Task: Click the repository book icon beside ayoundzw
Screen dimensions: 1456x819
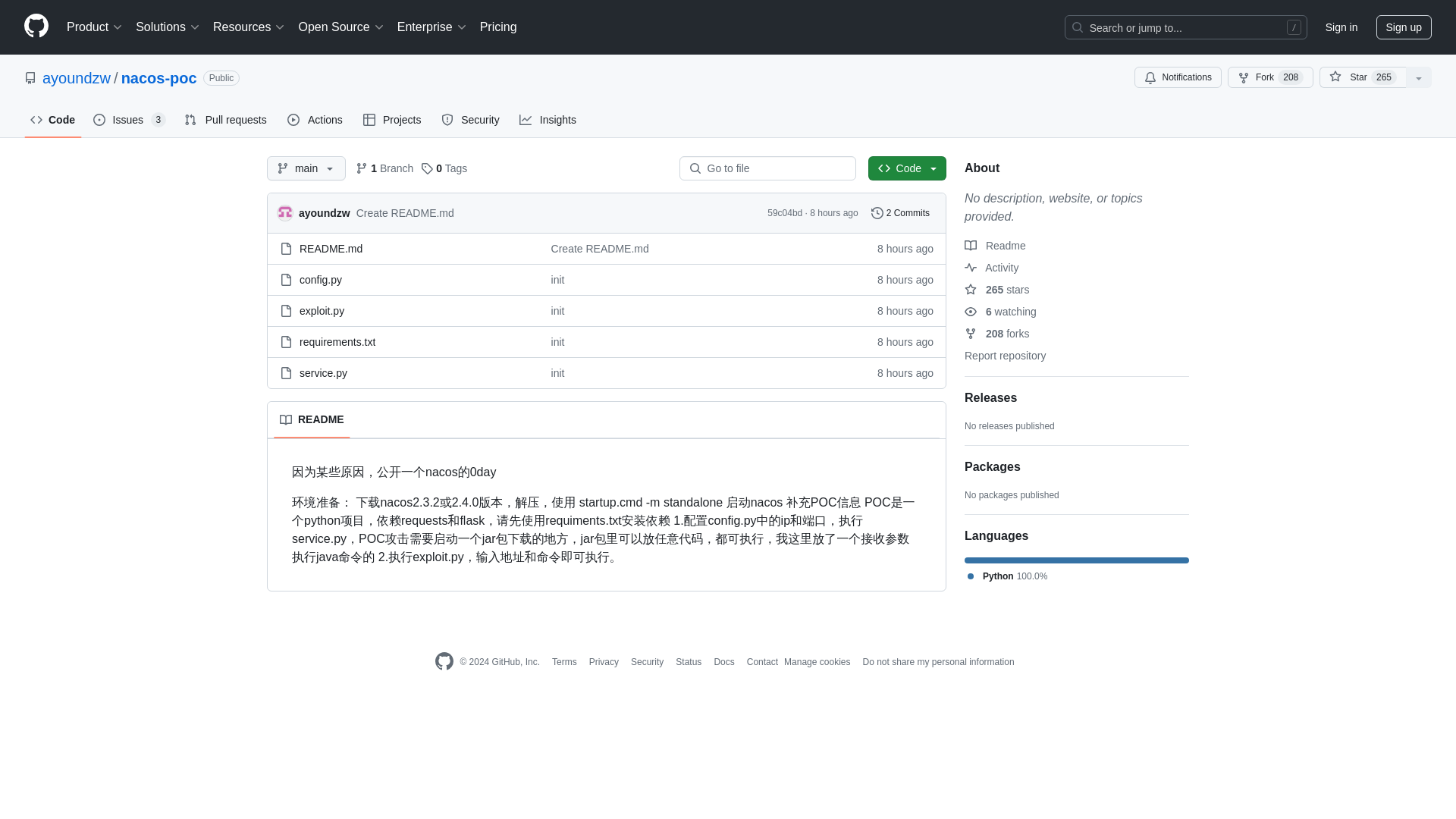Action: (x=30, y=78)
